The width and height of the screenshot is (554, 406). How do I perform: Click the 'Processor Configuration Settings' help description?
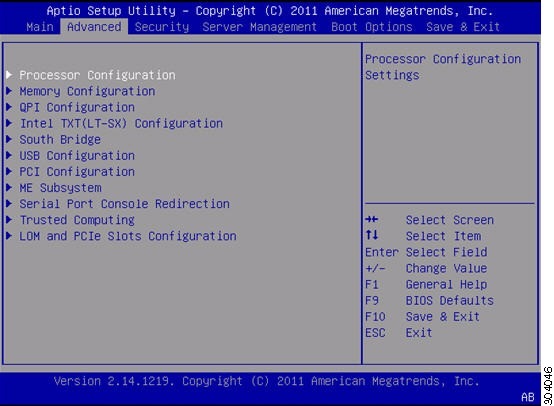click(443, 67)
